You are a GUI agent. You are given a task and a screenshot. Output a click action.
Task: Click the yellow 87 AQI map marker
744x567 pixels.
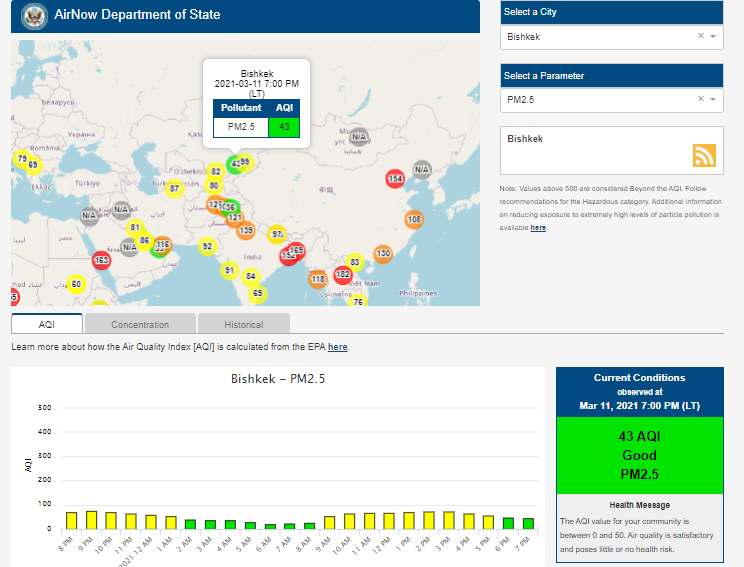(x=174, y=188)
